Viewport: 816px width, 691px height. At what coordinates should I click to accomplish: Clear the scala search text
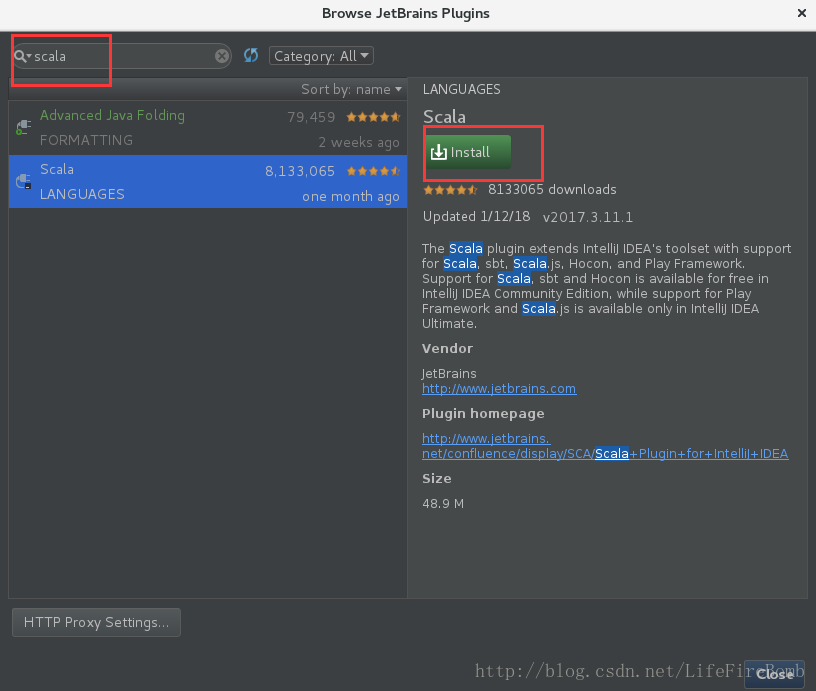click(x=222, y=56)
